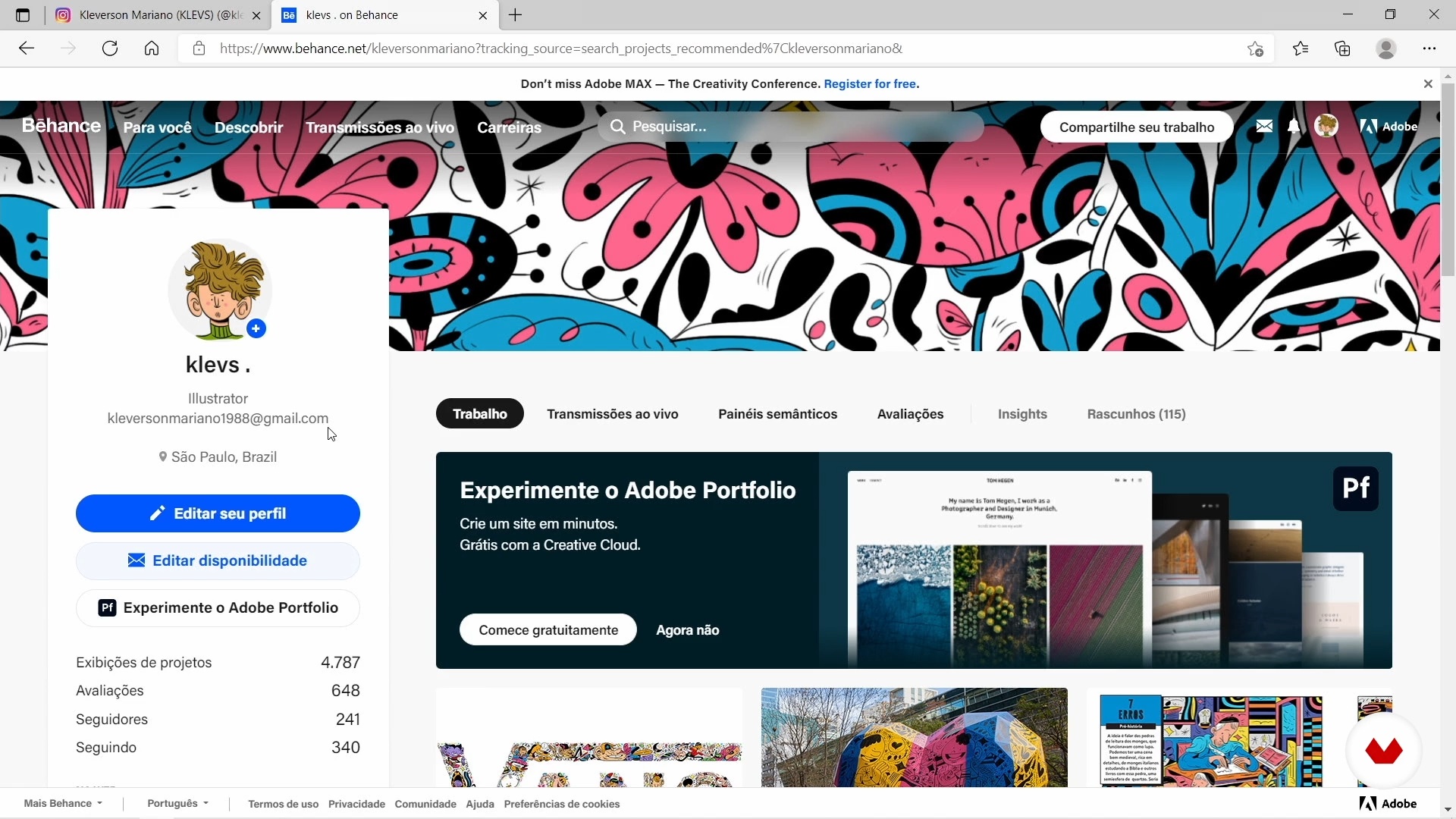This screenshot has width=1456, height=819.
Task: Reload the page with refresh icon
Action: (110, 49)
